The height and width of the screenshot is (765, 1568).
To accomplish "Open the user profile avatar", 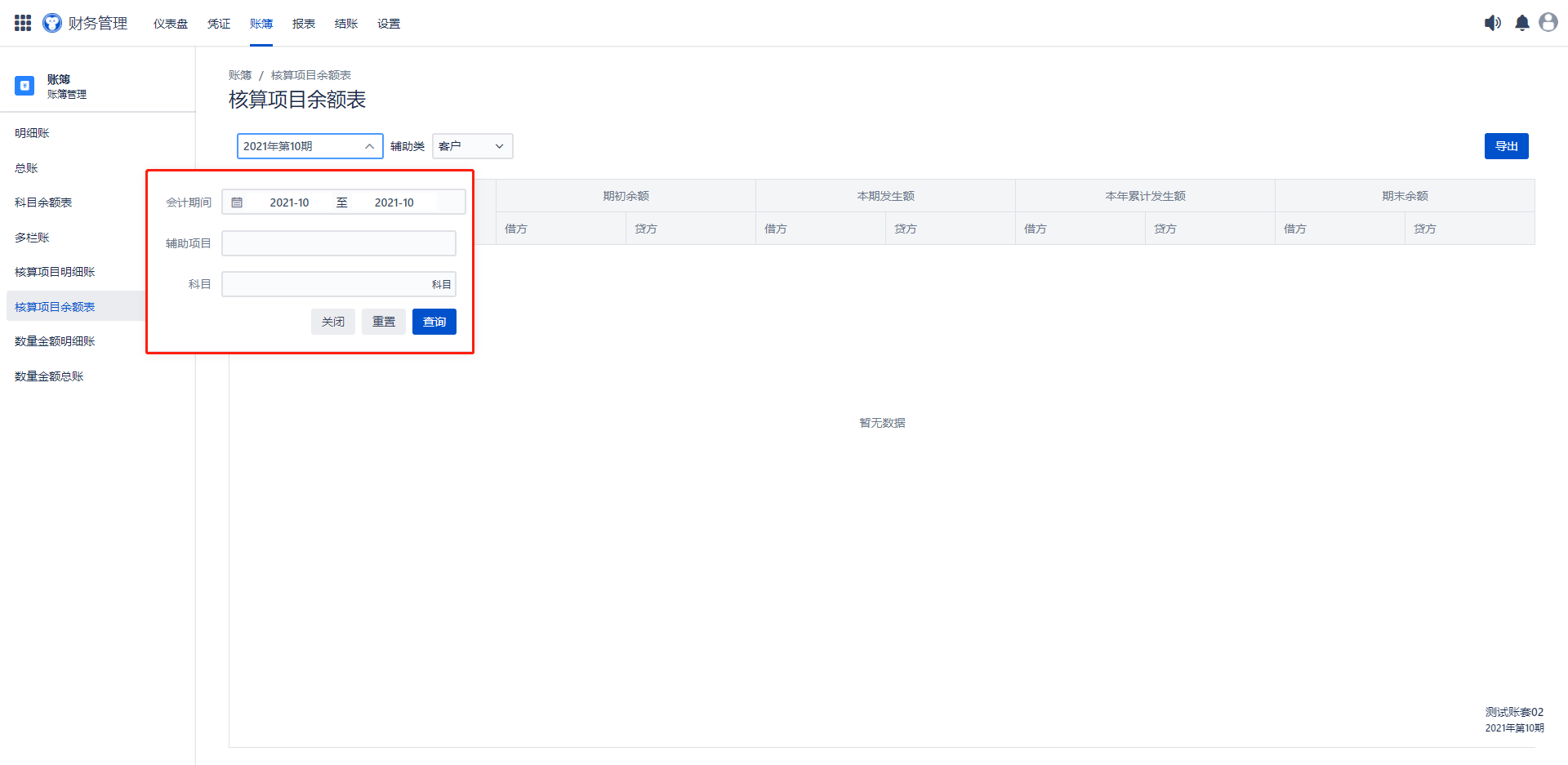I will pos(1548,23).
